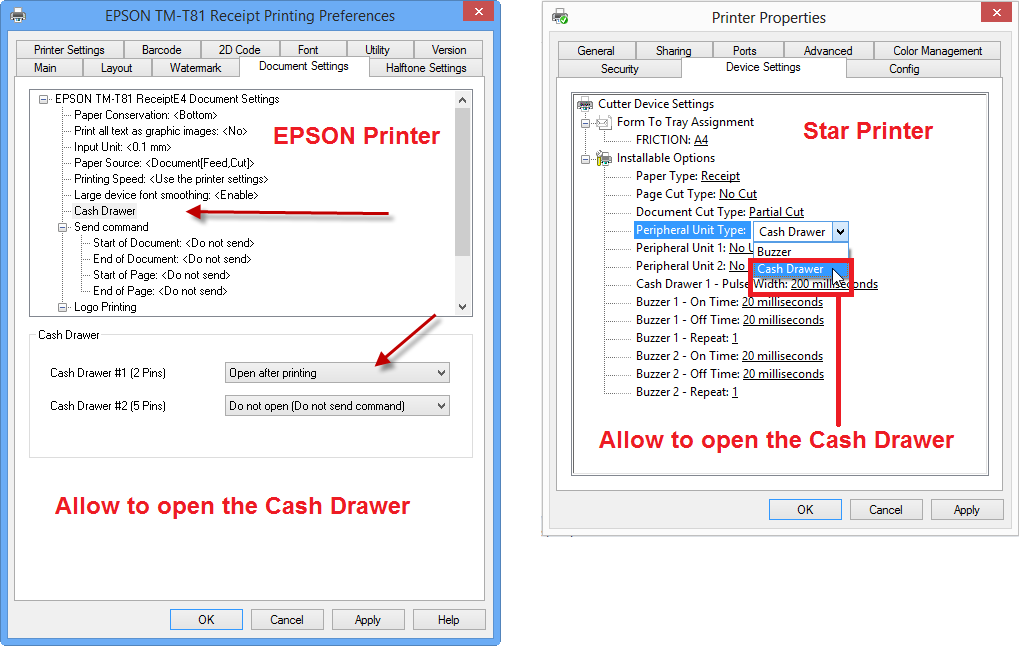Click the Cutter Device Settings printer icon
Viewport: 1022px width, 646px height.
pos(585,104)
